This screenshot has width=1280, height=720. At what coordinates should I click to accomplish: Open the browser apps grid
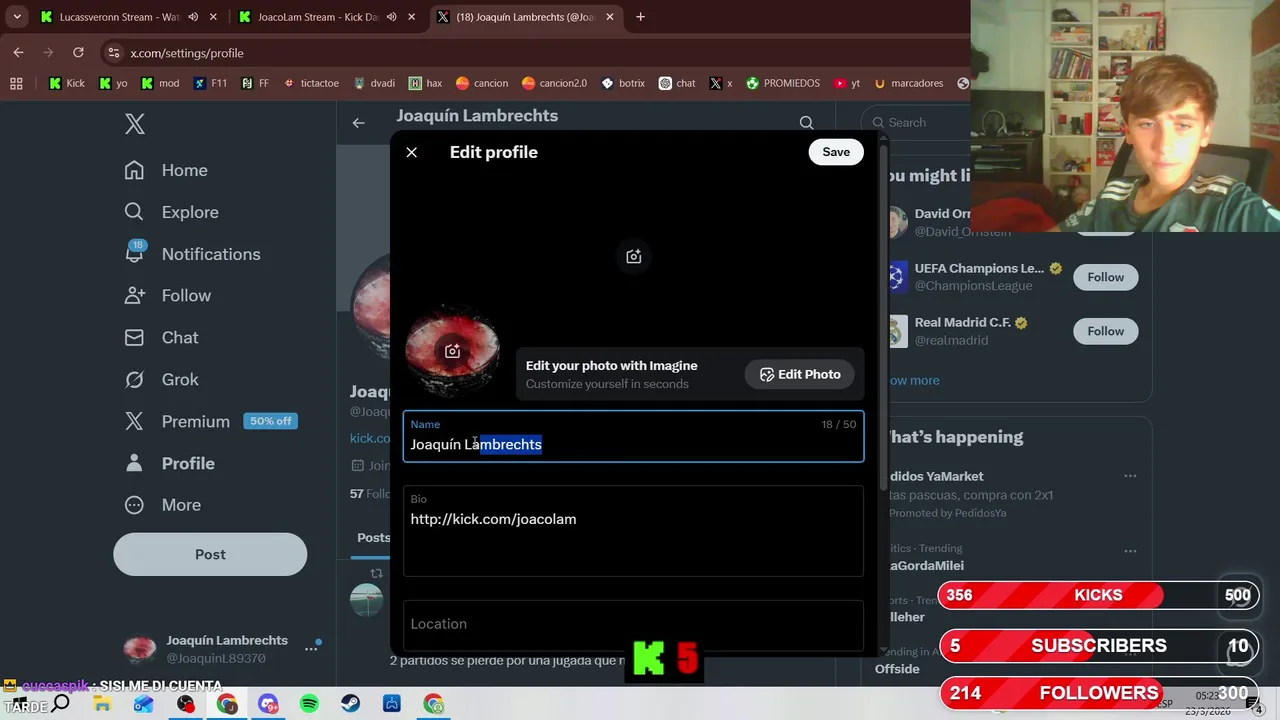click(x=16, y=83)
